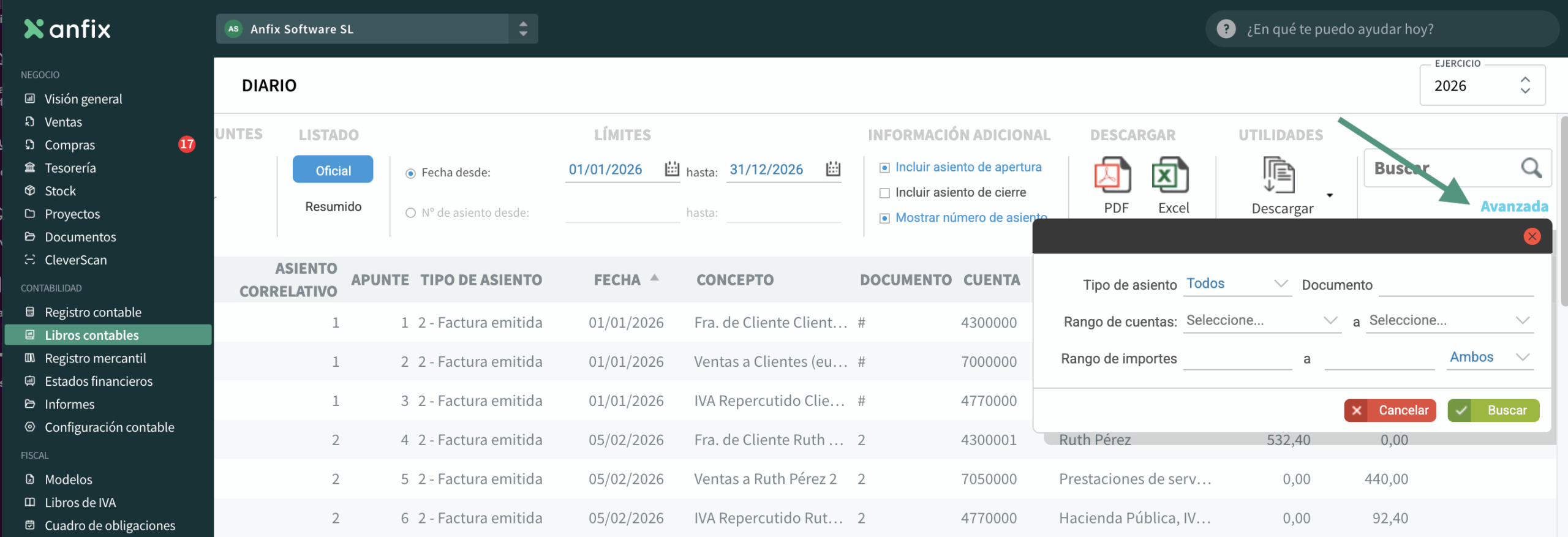Select Nº de asiento desde radio option
Image resolution: width=1568 pixels, height=537 pixels.
(410, 213)
